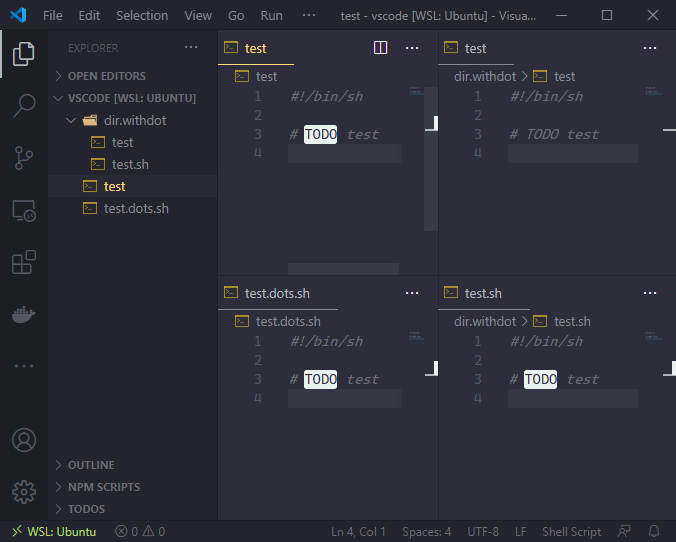Screen dimensions: 676x542
Task: Click line 4 in top-right test editor
Action: [x=573, y=154]
